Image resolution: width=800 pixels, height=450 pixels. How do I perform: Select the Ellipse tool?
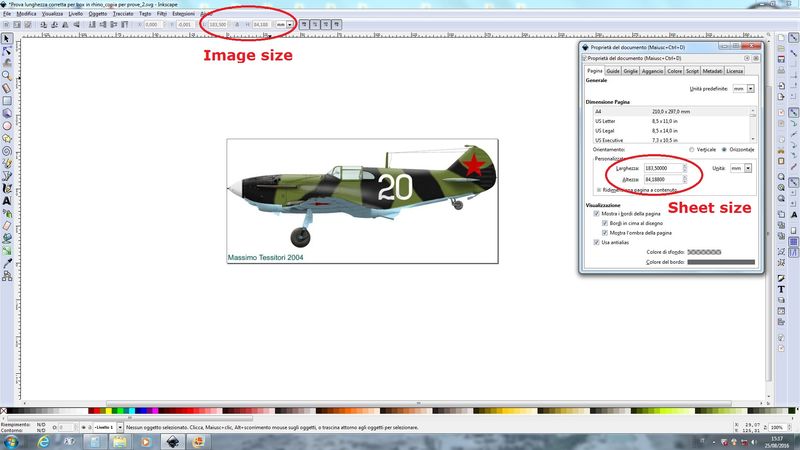coord(7,126)
